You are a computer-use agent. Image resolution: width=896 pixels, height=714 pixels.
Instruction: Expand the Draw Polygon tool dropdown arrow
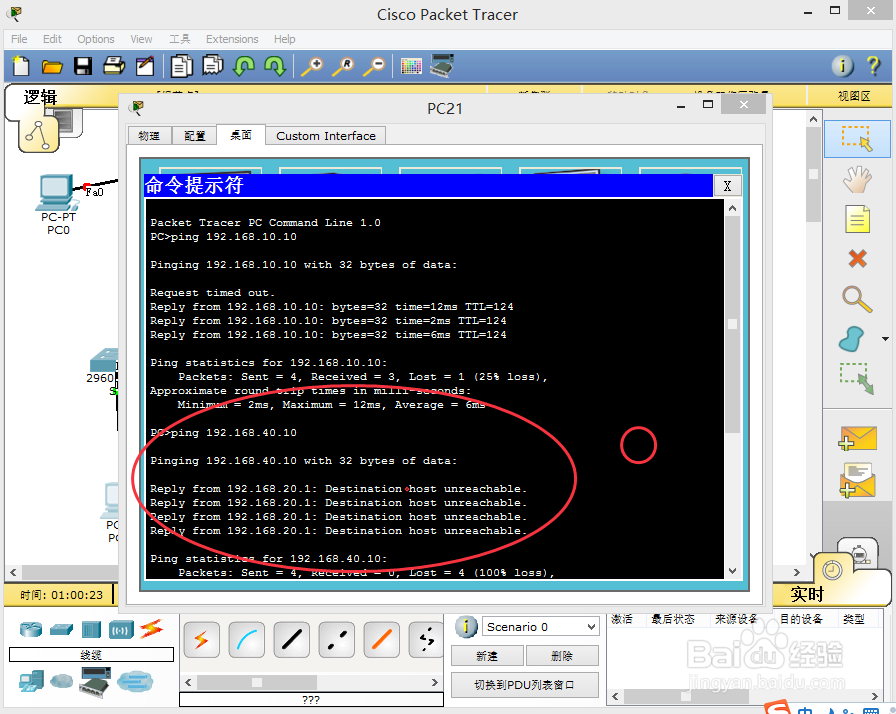tap(885, 339)
